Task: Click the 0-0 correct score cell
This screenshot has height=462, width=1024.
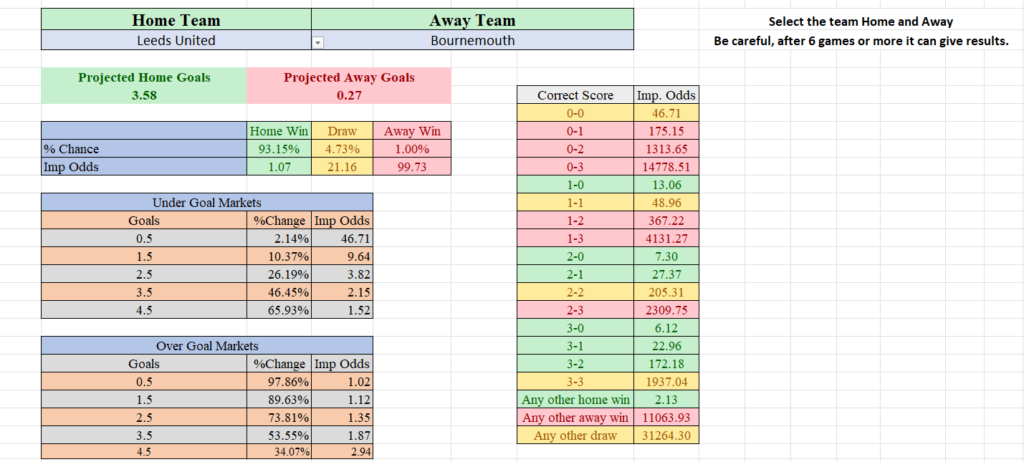Action: pyautogui.click(x=575, y=113)
